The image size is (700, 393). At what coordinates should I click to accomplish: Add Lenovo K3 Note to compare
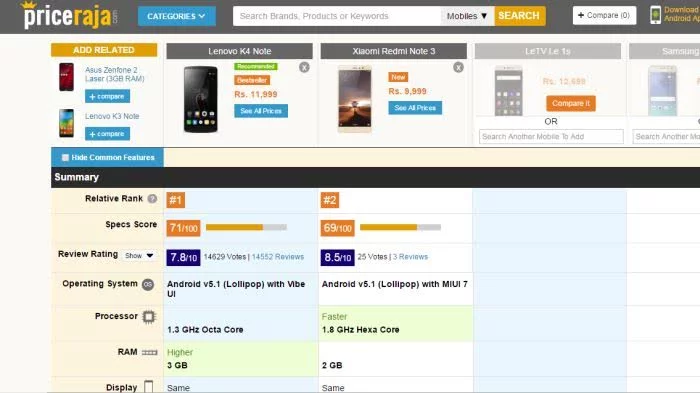(x=107, y=134)
